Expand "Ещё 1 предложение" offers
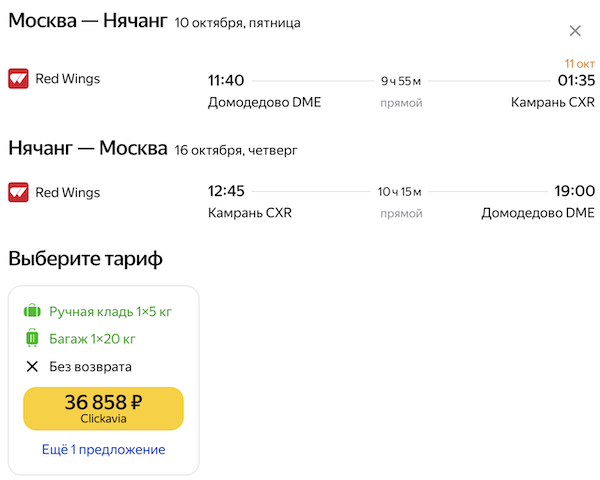The image size is (600, 480). 103,450
